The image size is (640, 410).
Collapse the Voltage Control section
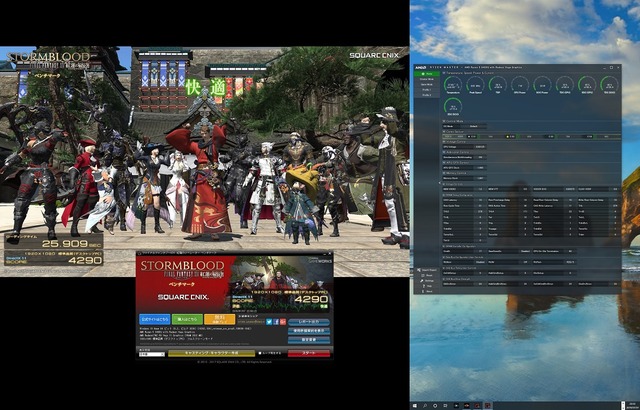click(x=444, y=142)
